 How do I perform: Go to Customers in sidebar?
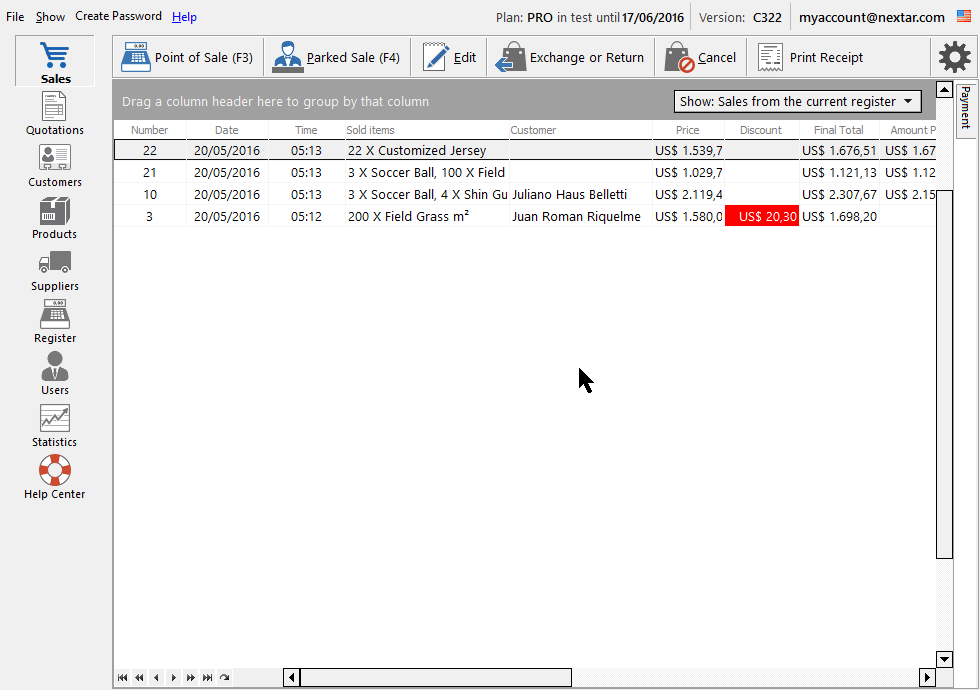tap(55, 165)
